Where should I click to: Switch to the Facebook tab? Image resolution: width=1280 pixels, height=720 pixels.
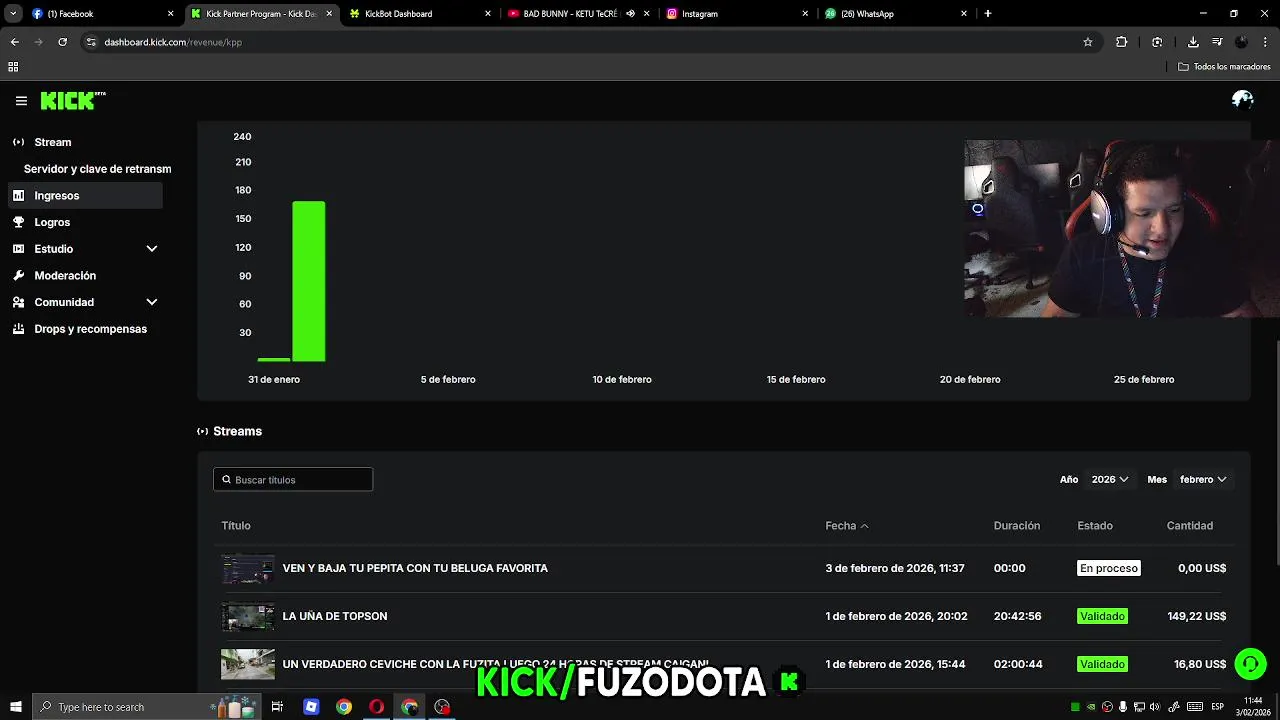tap(102, 14)
